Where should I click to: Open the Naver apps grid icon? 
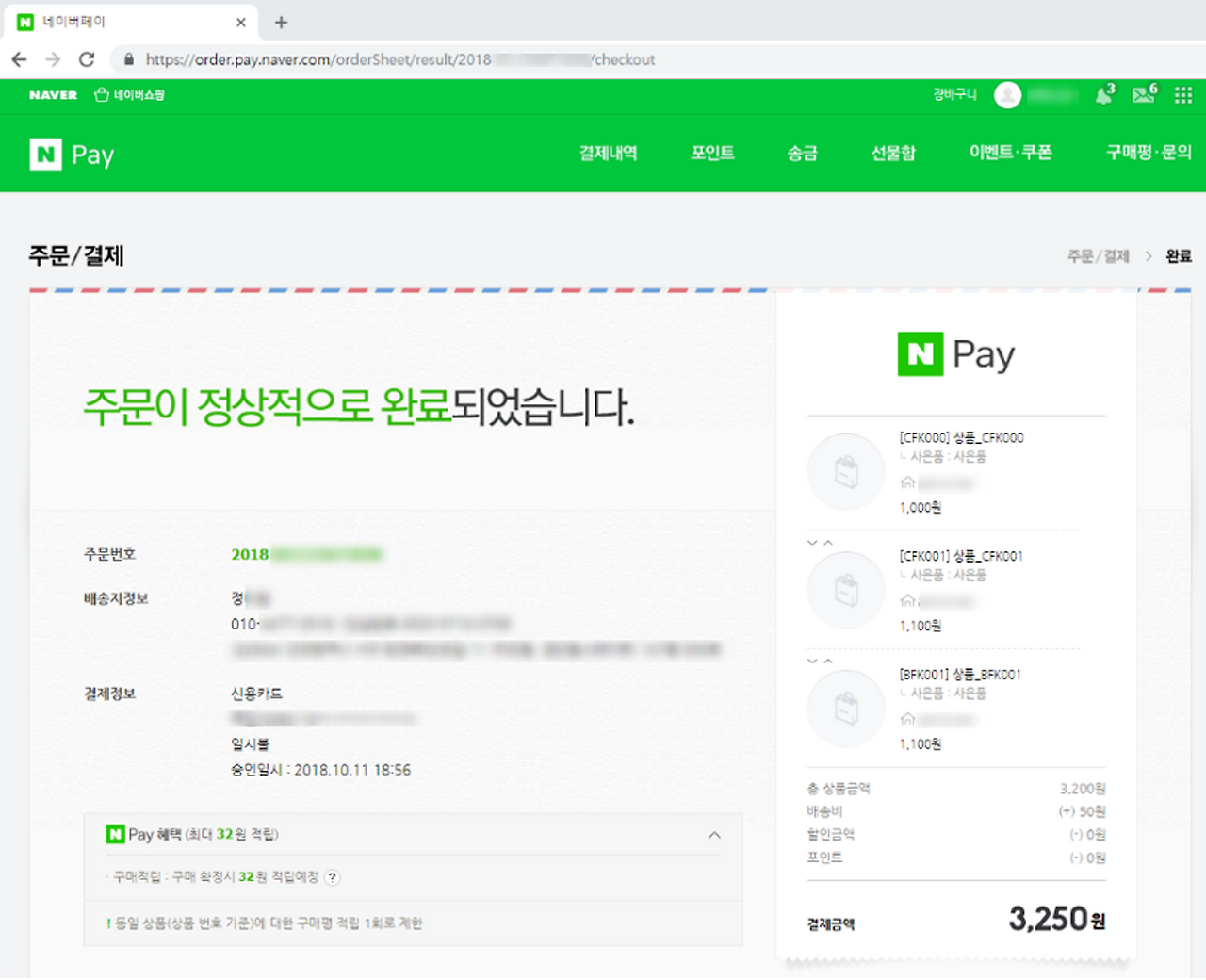click(1182, 94)
